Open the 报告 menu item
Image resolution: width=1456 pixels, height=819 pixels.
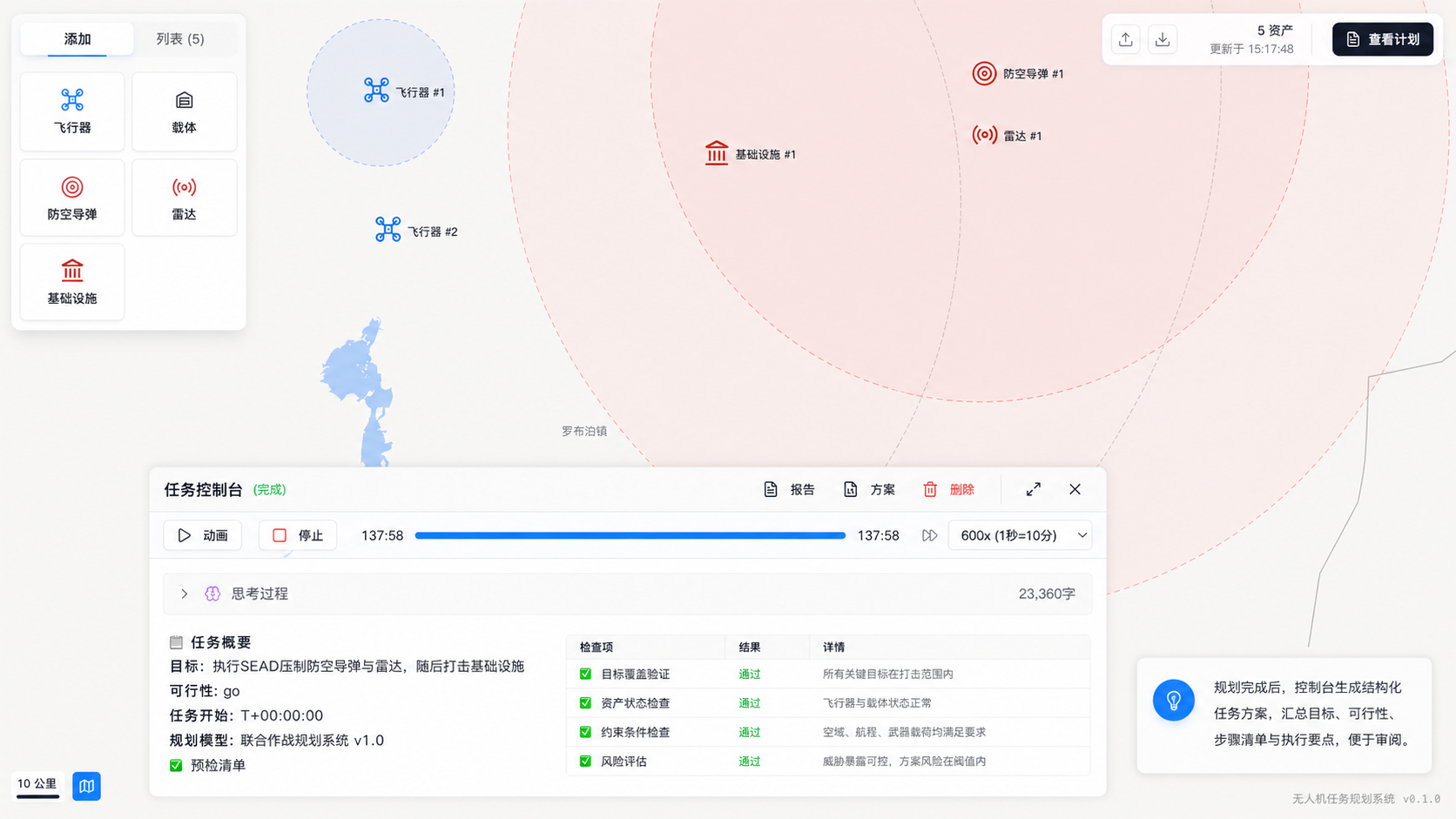point(789,489)
